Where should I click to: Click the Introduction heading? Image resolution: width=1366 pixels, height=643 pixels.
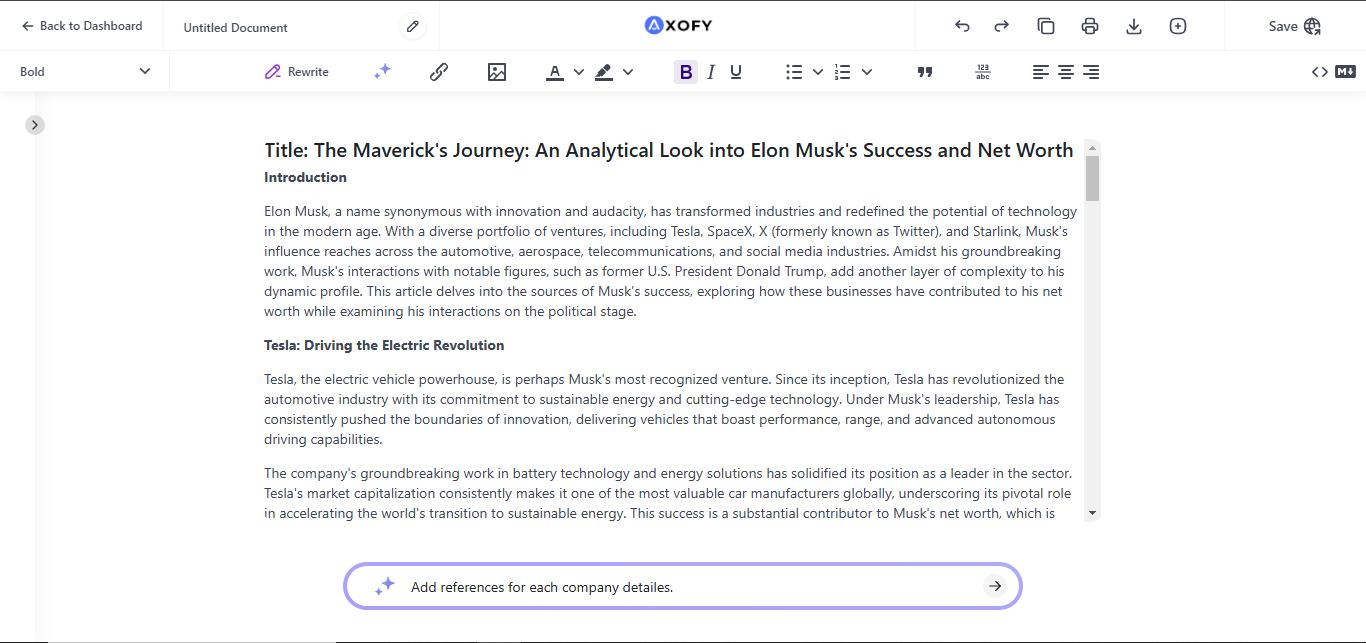(x=305, y=177)
